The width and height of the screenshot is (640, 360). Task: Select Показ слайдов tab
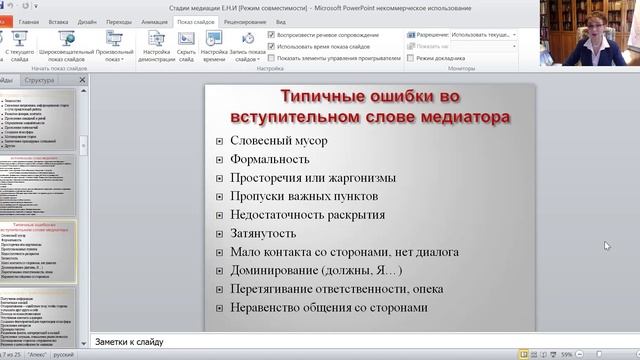point(196,22)
